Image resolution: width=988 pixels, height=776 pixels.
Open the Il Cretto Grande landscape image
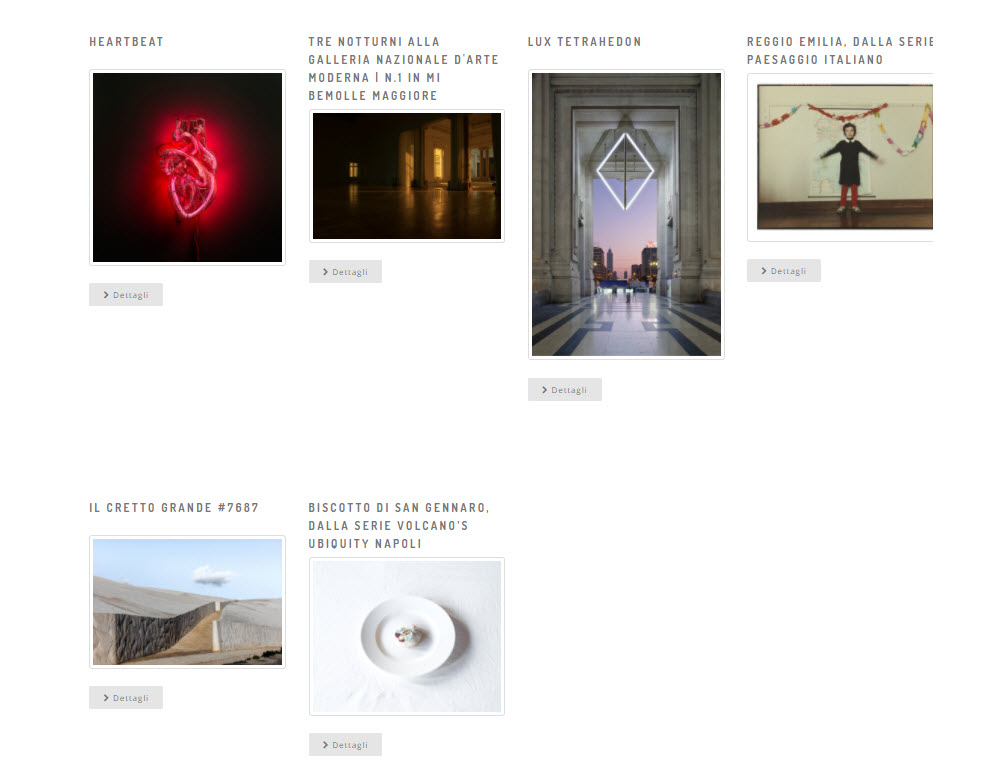click(187, 602)
